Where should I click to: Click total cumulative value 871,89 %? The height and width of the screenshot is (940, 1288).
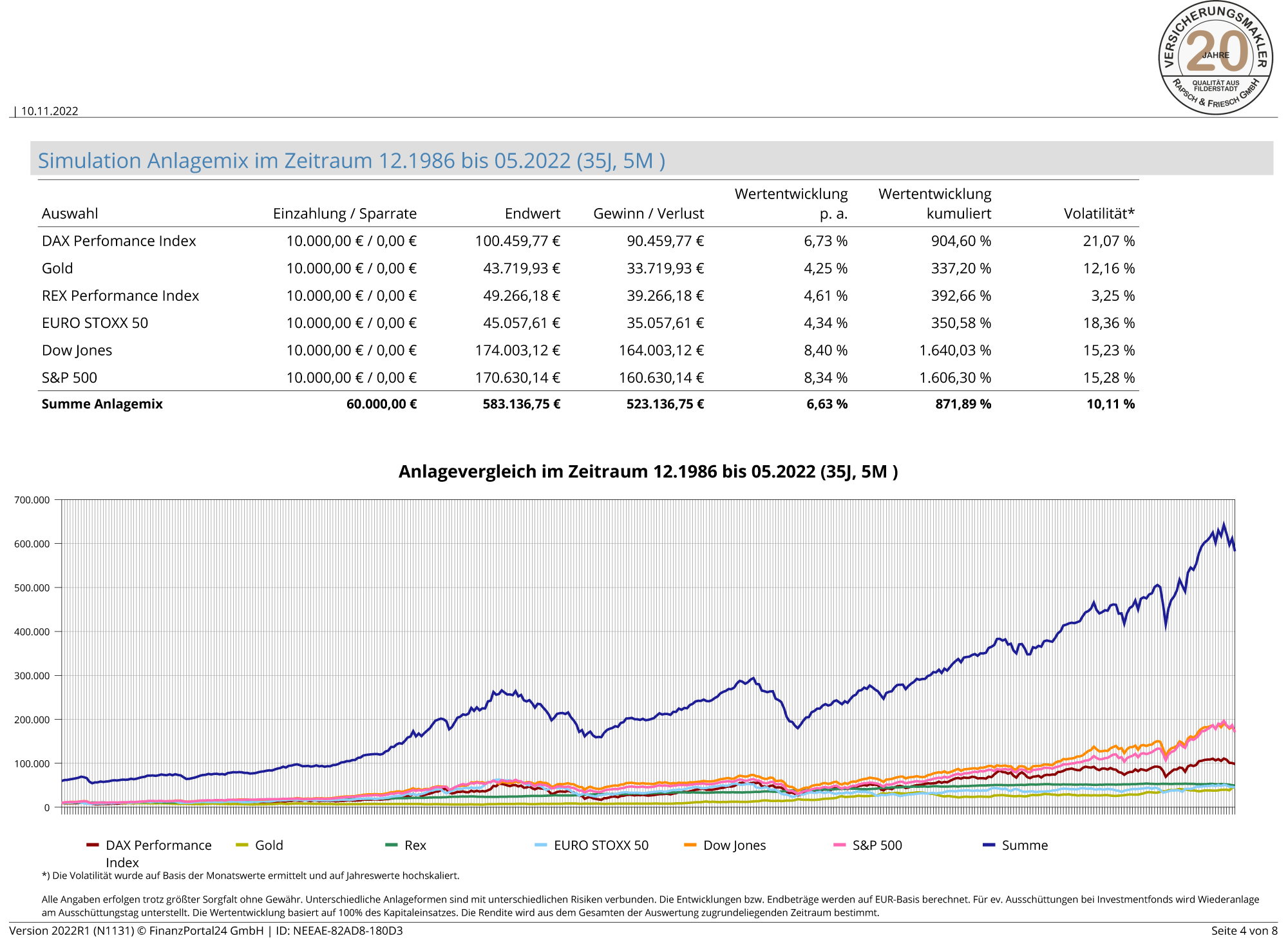pos(963,404)
